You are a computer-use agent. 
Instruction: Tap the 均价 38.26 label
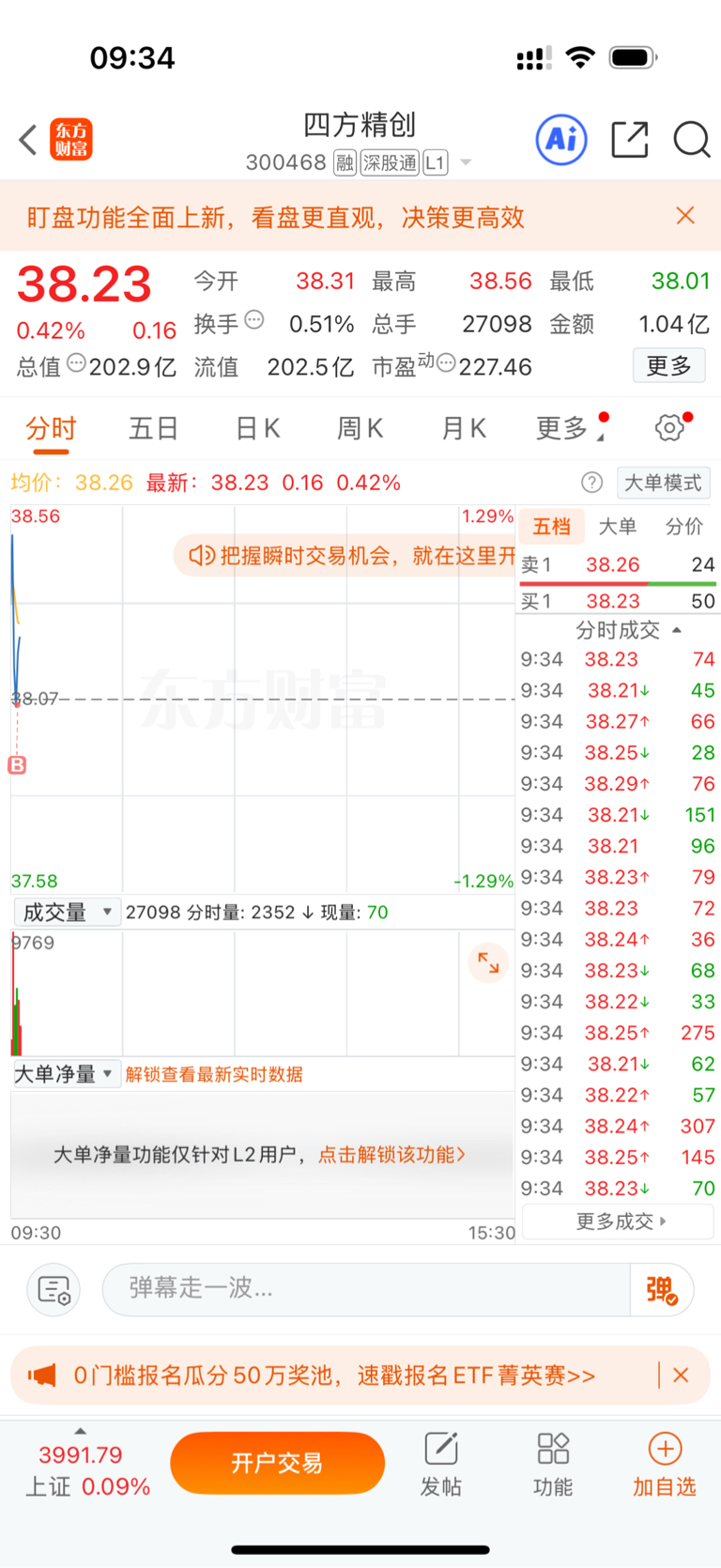click(72, 483)
